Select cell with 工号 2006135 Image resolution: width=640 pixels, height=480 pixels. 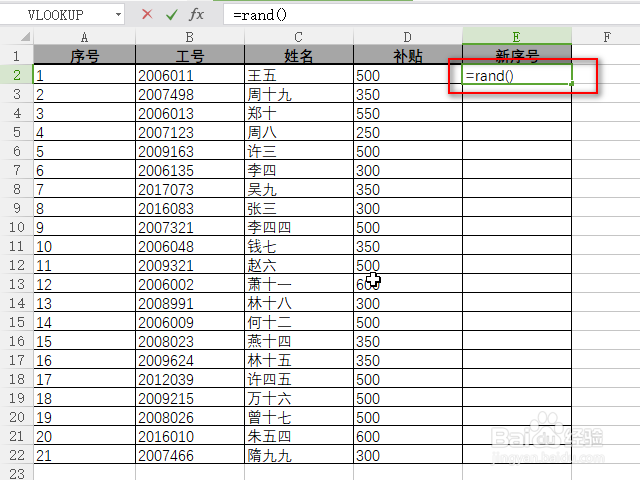click(190, 170)
